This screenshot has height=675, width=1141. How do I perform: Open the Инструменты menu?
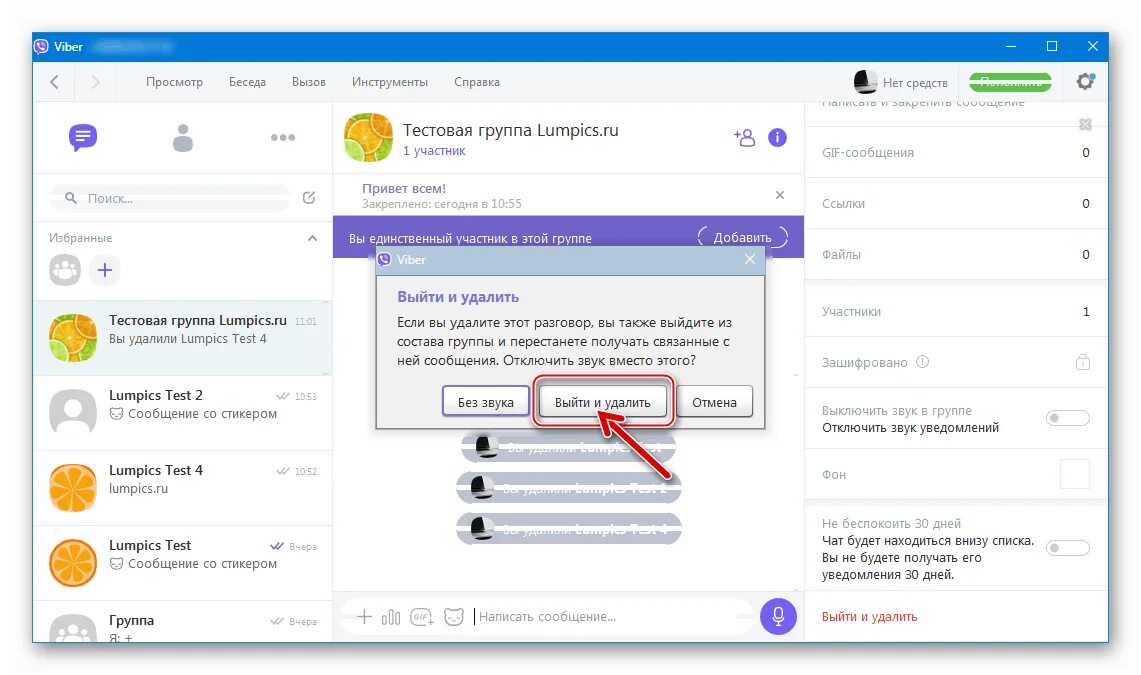pos(390,82)
